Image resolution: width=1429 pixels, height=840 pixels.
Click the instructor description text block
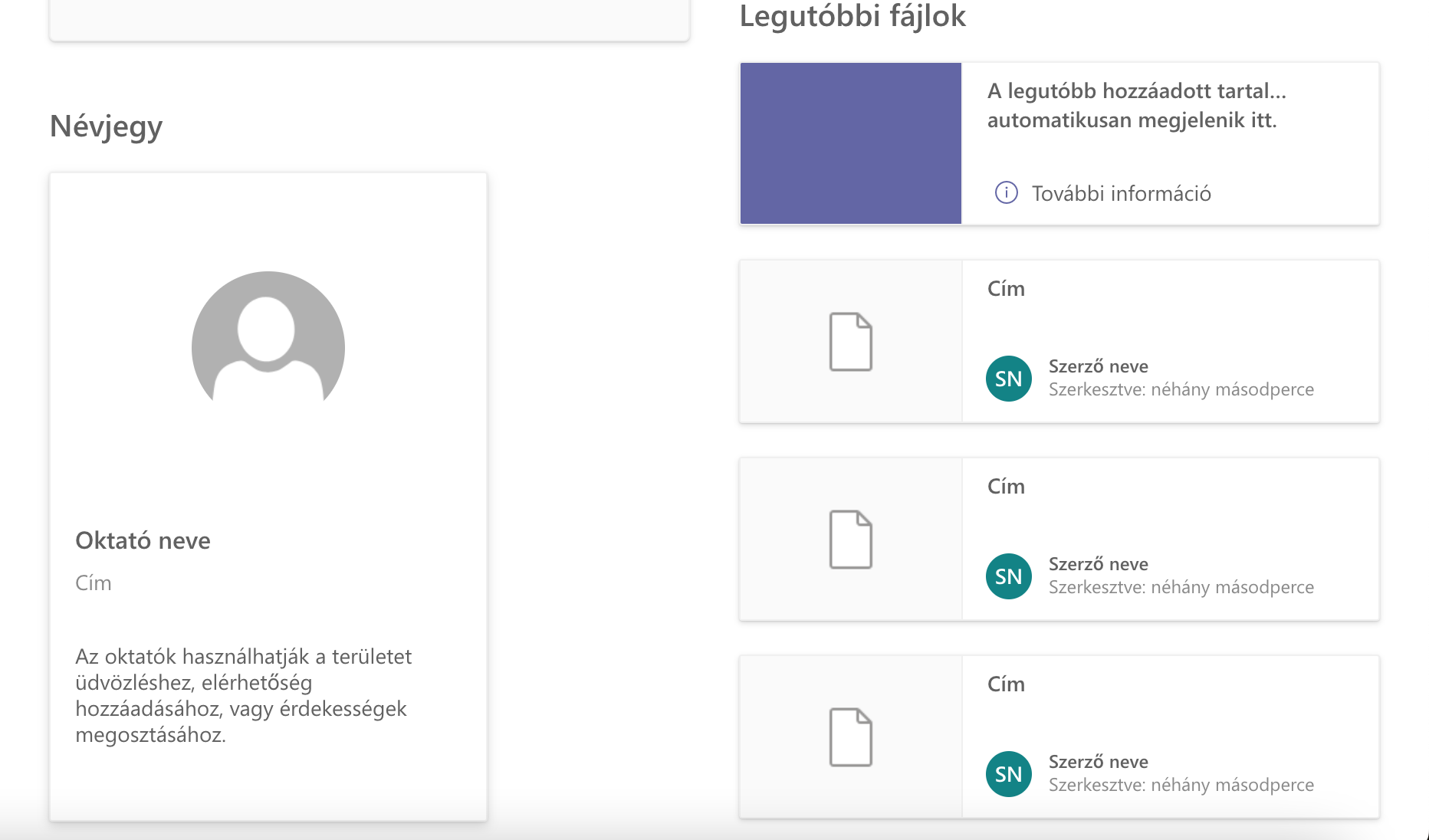pyautogui.click(x=244, y=696)
